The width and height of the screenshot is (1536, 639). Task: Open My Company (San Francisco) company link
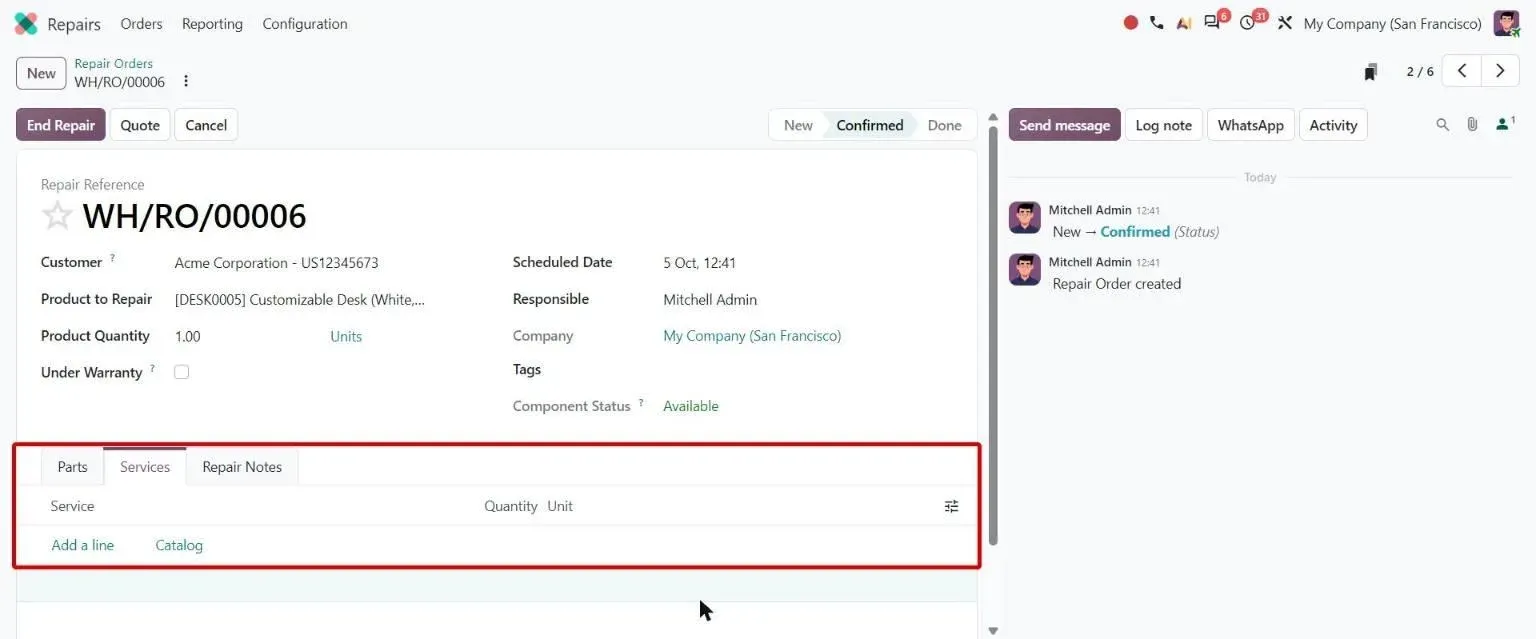[752, 336]
